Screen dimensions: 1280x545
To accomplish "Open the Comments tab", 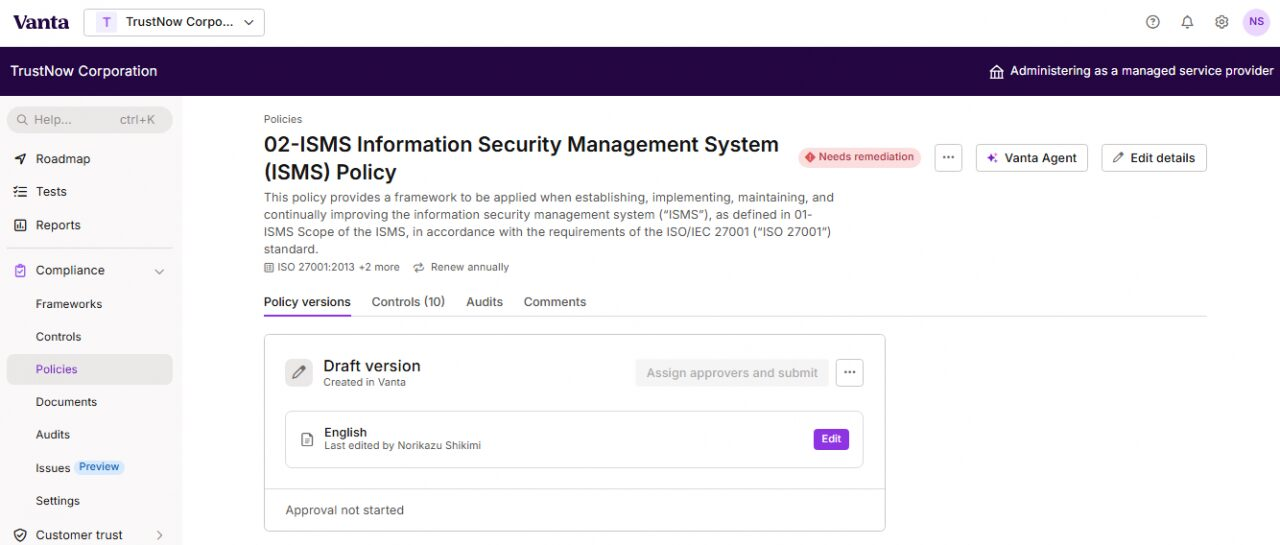I will tap(555, 302).
